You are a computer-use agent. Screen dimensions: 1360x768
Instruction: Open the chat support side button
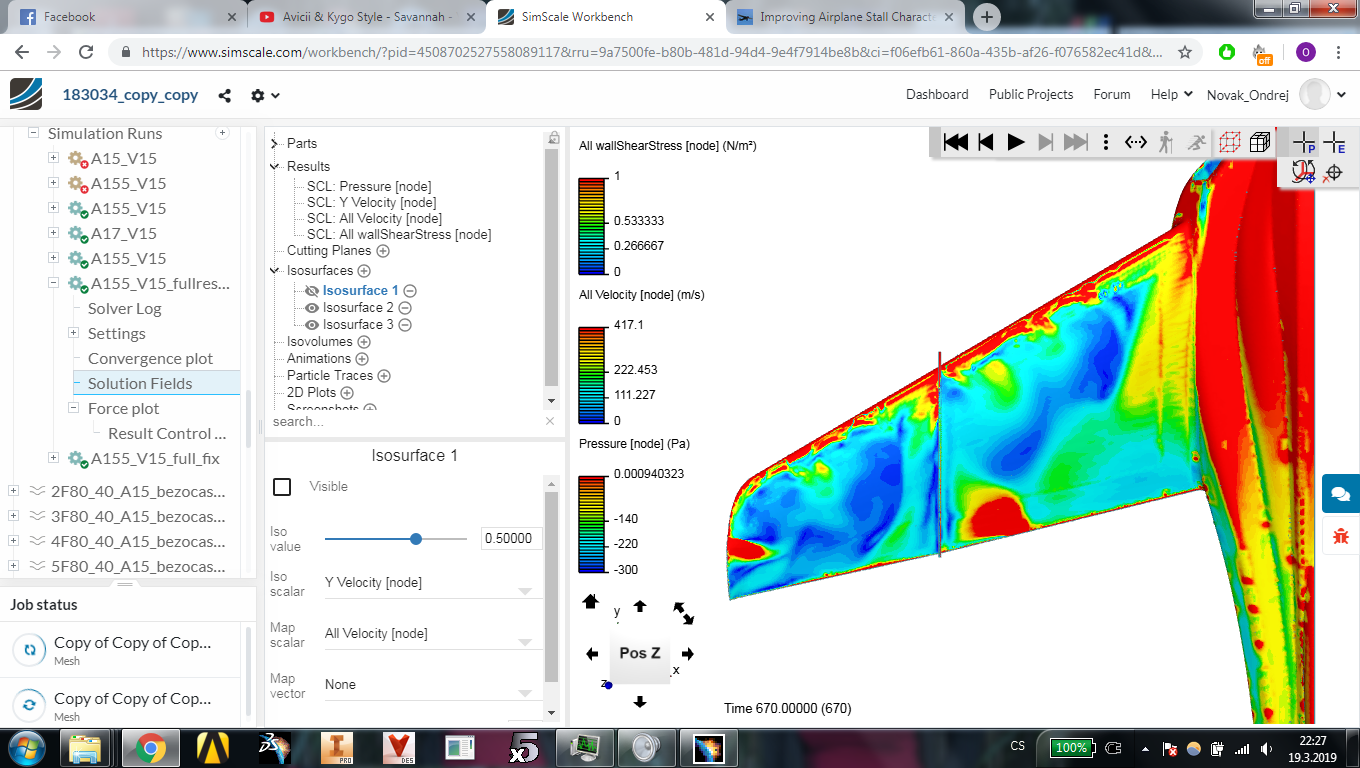(1340, 494)
